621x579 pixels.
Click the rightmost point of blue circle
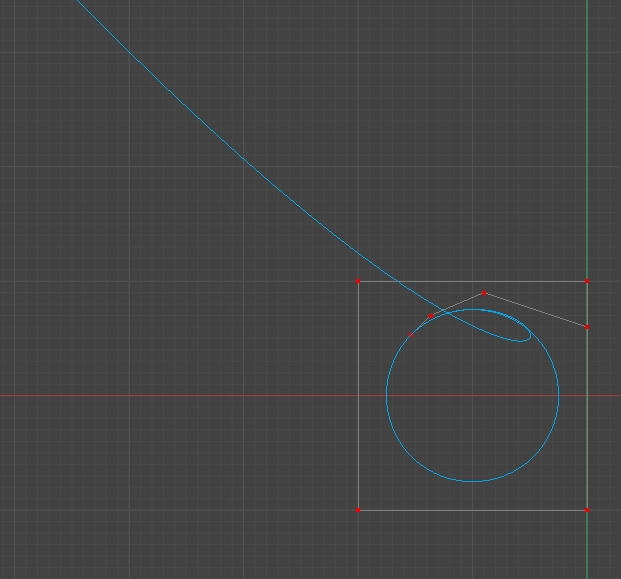coord(558,395)
